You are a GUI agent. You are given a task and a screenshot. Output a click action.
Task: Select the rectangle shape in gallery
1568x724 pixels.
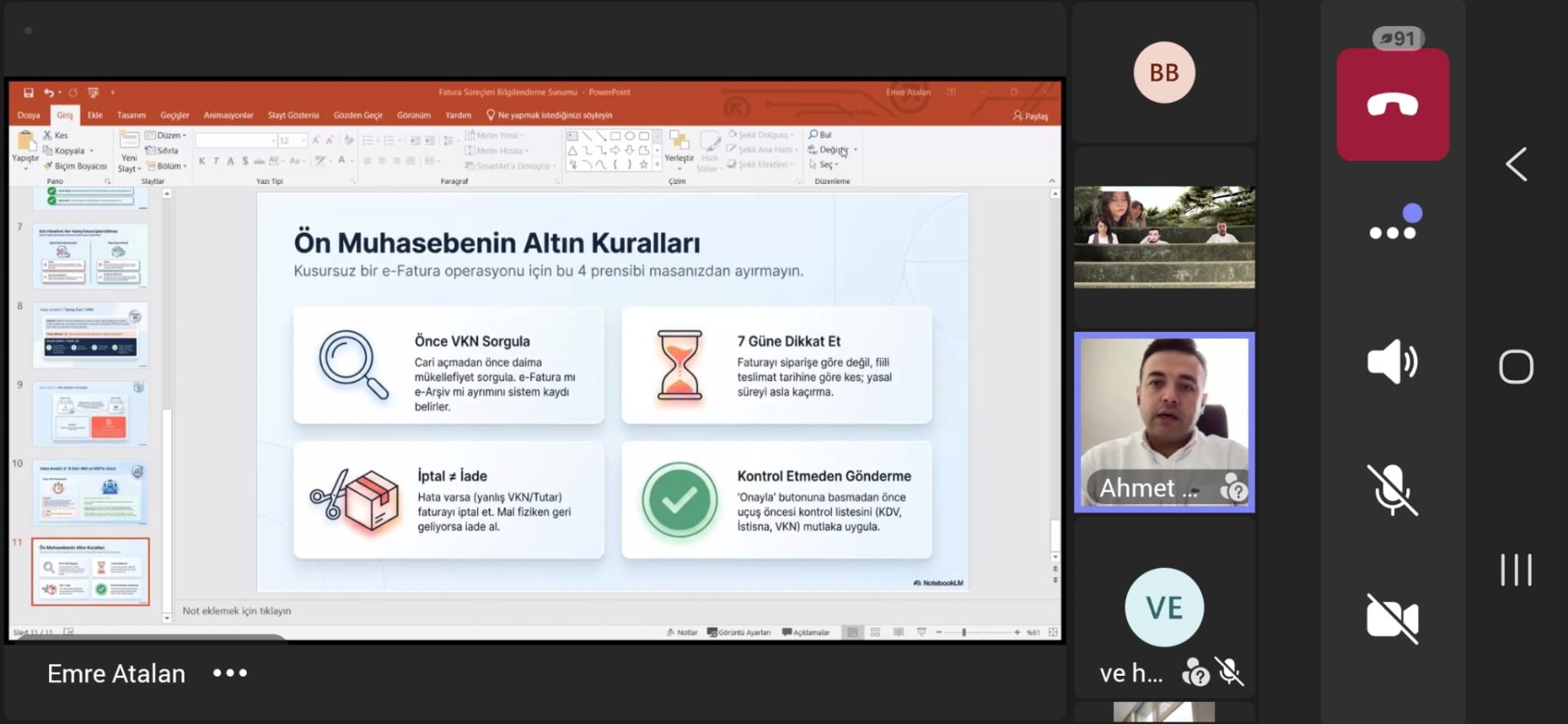point(616,136)
